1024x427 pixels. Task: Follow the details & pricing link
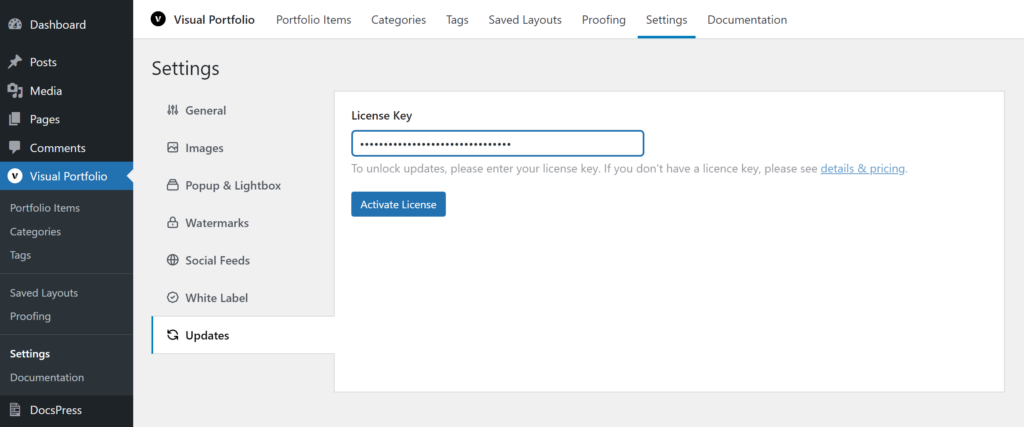(x=862, y=169)
